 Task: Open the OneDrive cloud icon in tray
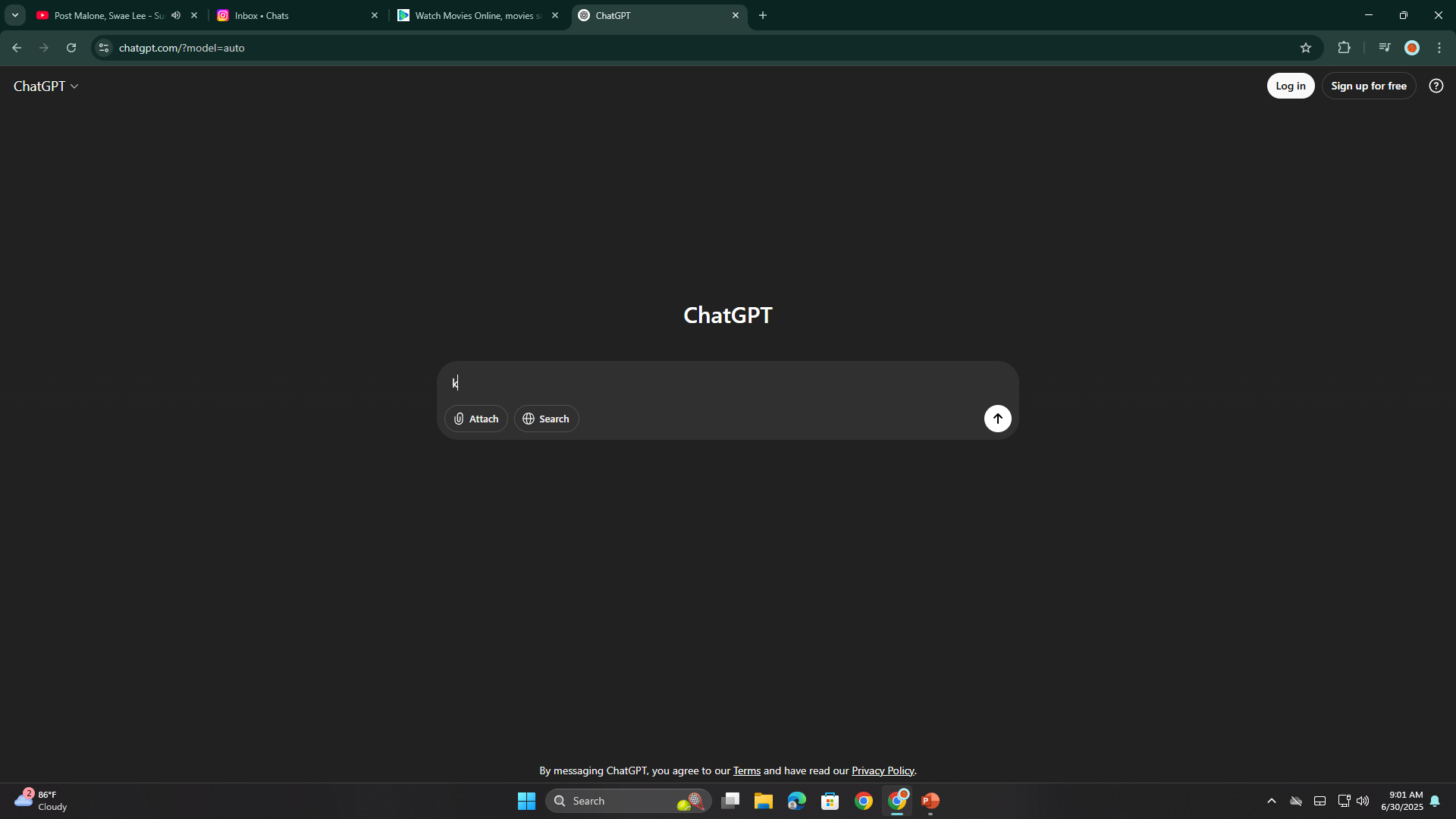click(1296, 801)
